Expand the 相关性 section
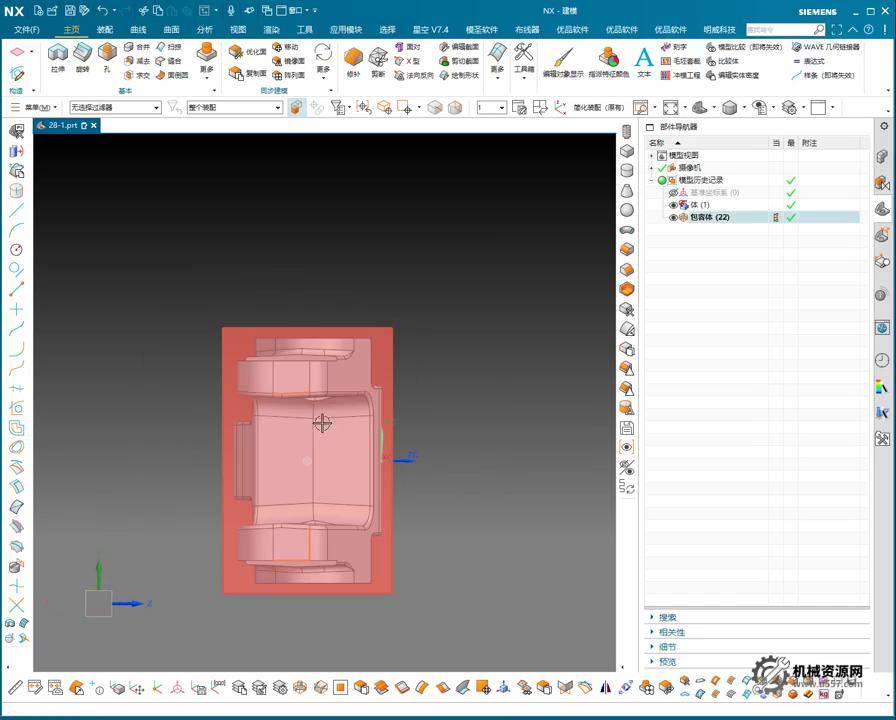This screenshot has height=720, width=896. pyautogui.click(x=672, y=632)
